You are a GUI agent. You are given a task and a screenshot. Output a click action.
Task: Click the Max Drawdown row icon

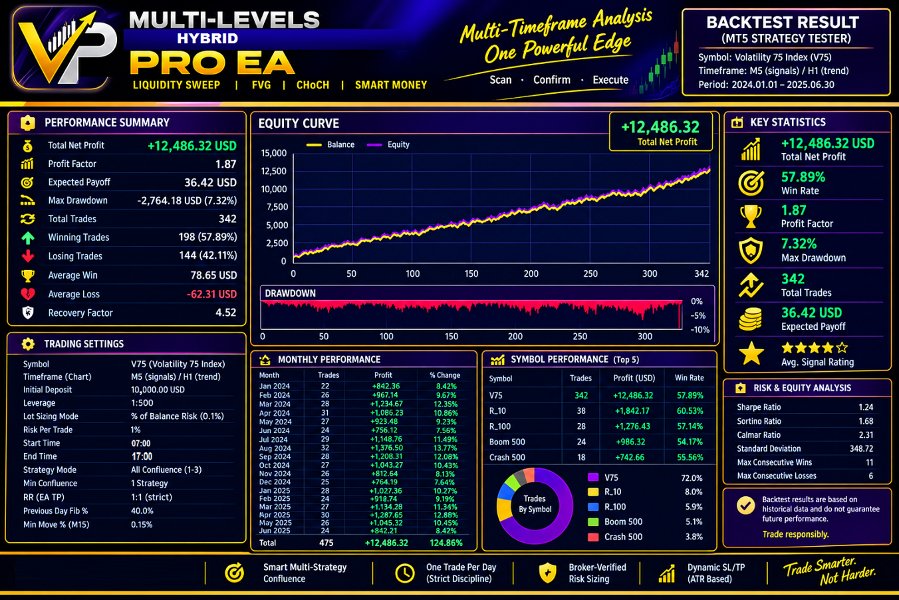point(28,201)
